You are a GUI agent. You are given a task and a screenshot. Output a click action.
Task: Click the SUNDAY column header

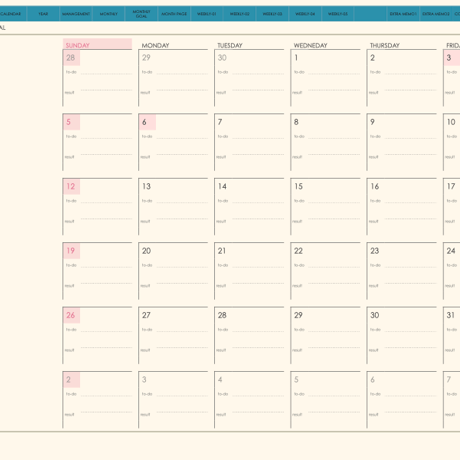[97, 44]
